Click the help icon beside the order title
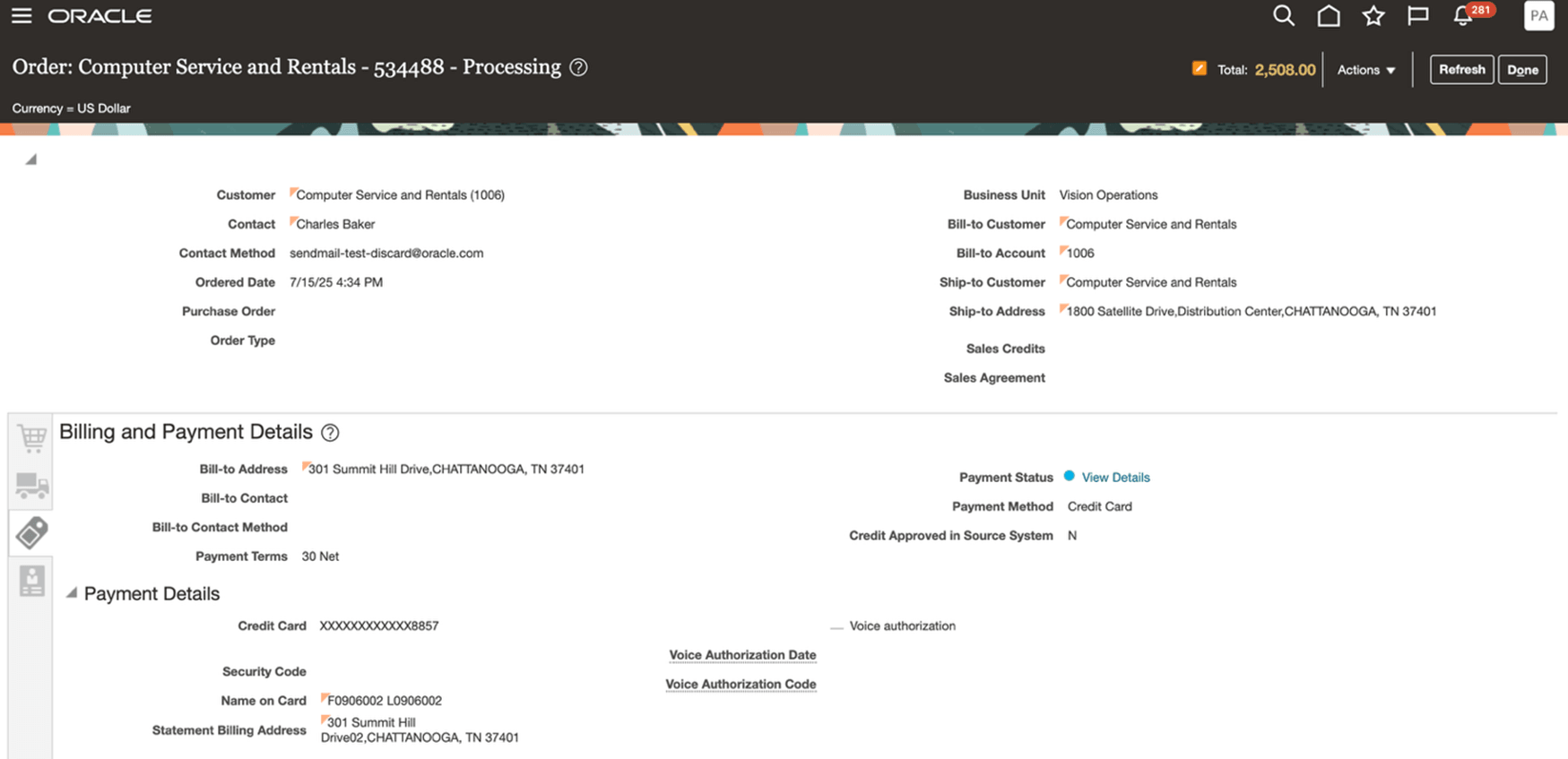 pos(578,67)
